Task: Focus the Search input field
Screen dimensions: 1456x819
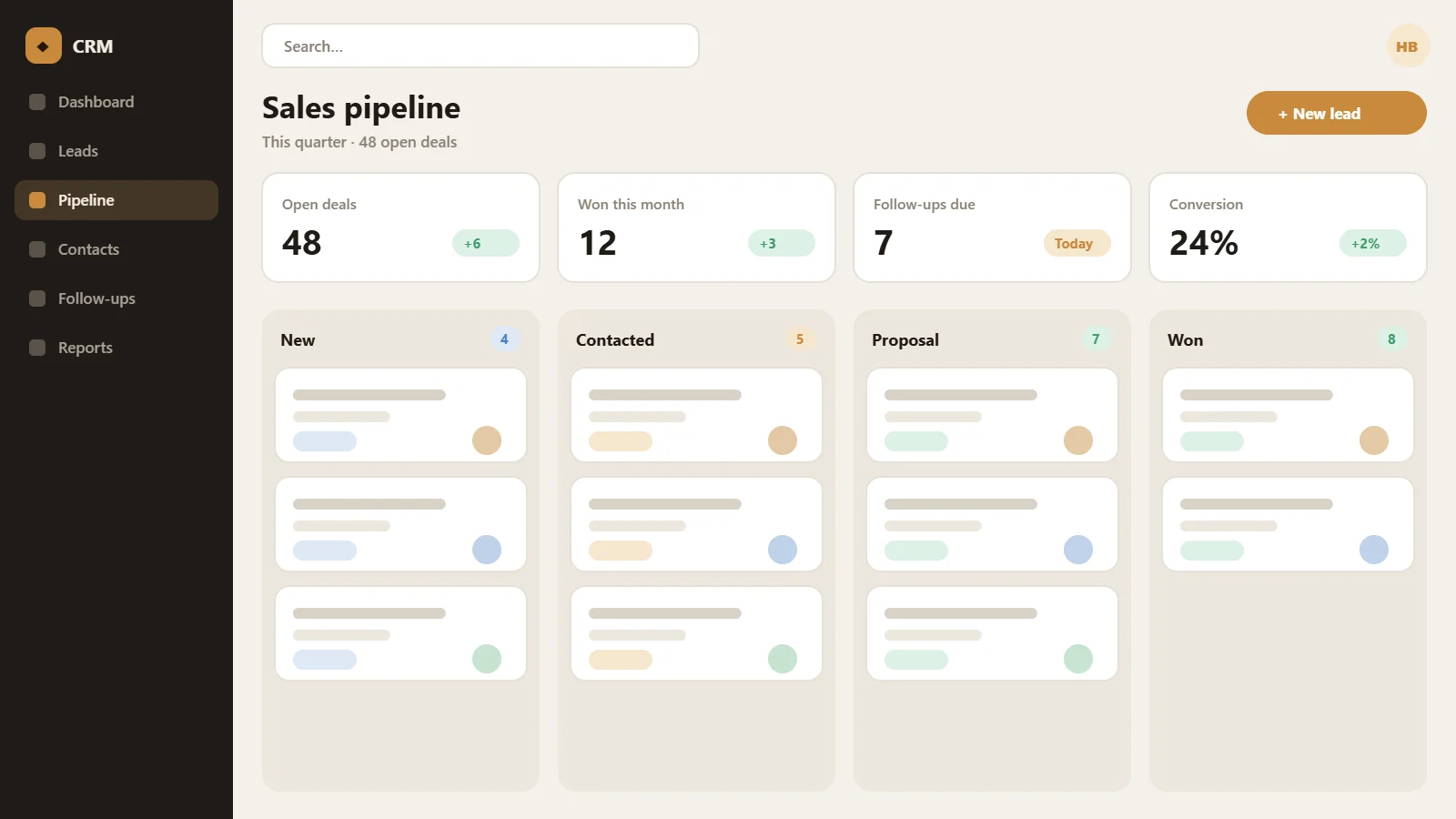Action: [480, 45]
